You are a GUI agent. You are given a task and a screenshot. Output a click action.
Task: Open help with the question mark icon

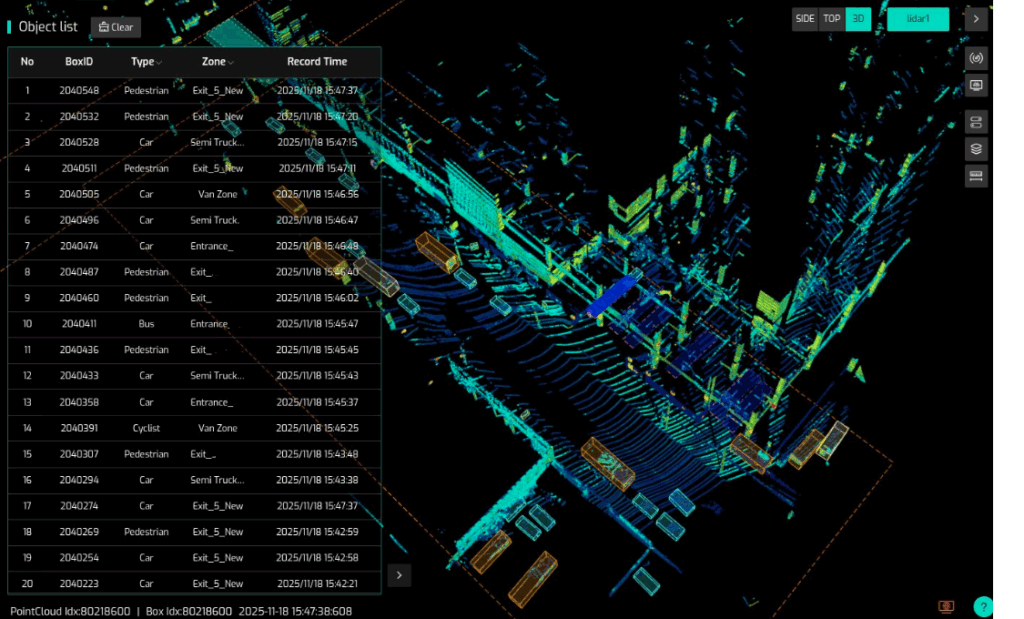coord(983,606)
